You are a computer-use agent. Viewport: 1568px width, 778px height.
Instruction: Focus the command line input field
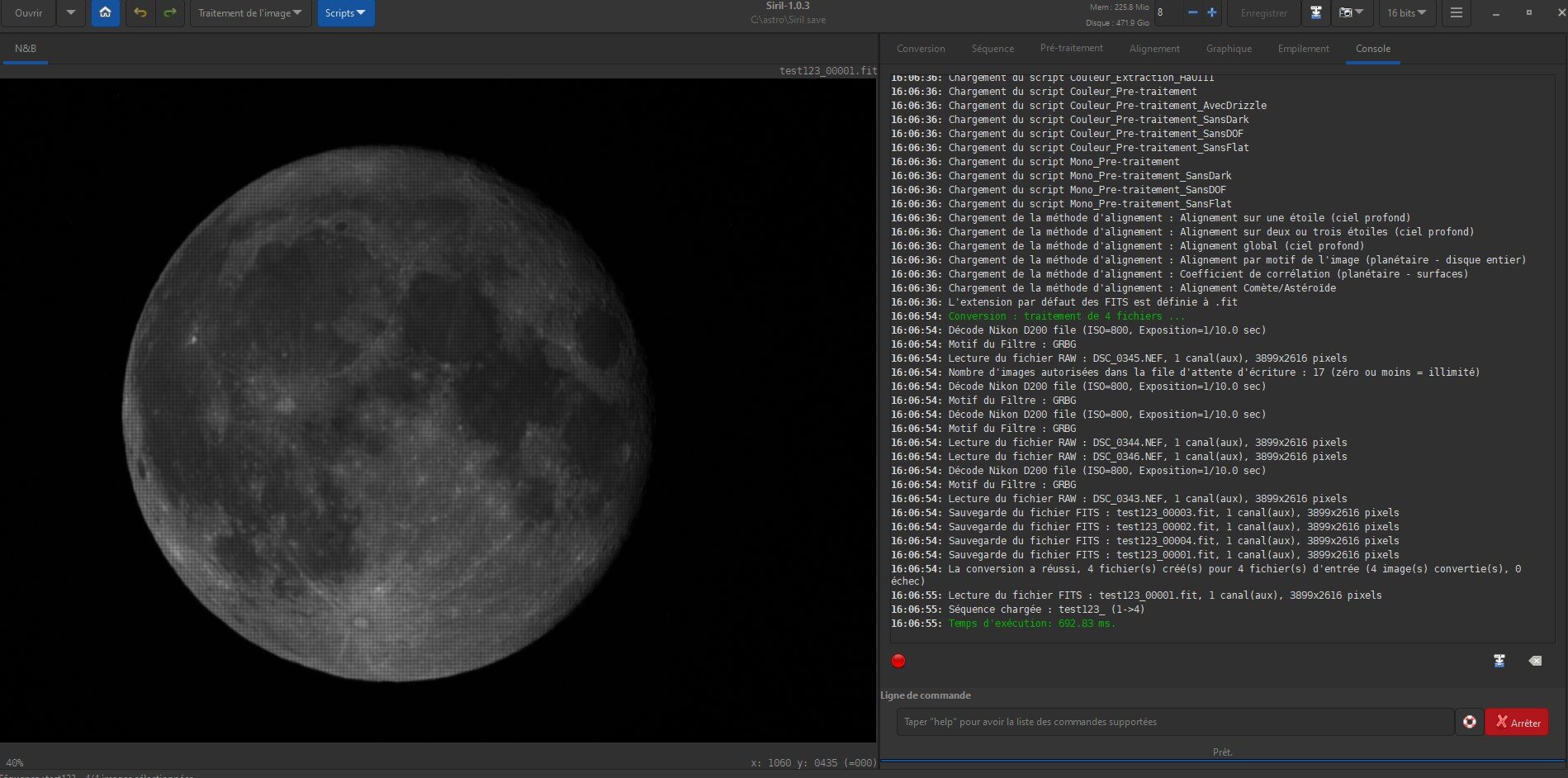(1174, 722)
